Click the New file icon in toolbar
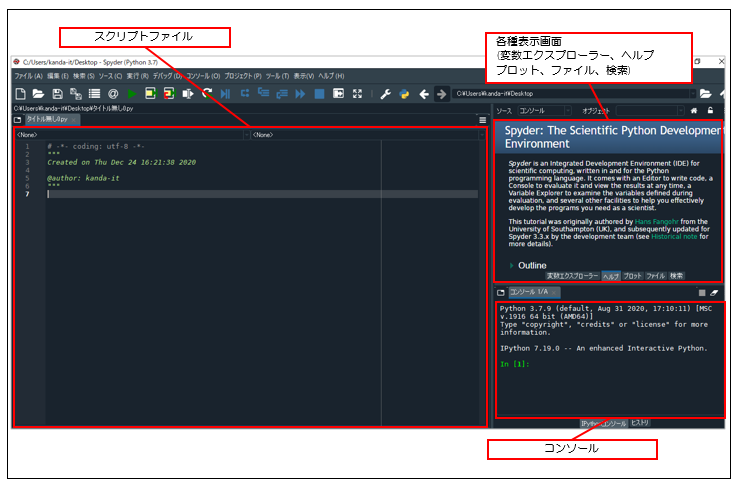The height and width of the screenshot is (486, 742). coord(20,94)
